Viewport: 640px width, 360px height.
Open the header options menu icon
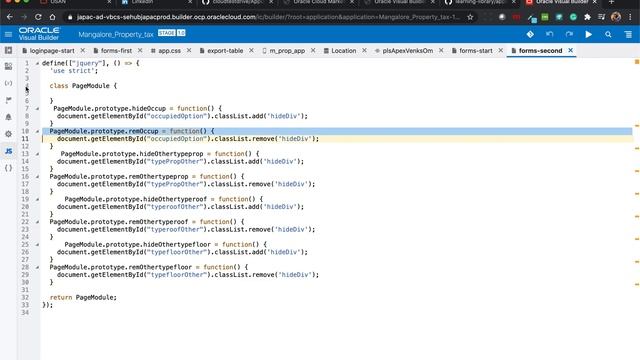[628, 34]
